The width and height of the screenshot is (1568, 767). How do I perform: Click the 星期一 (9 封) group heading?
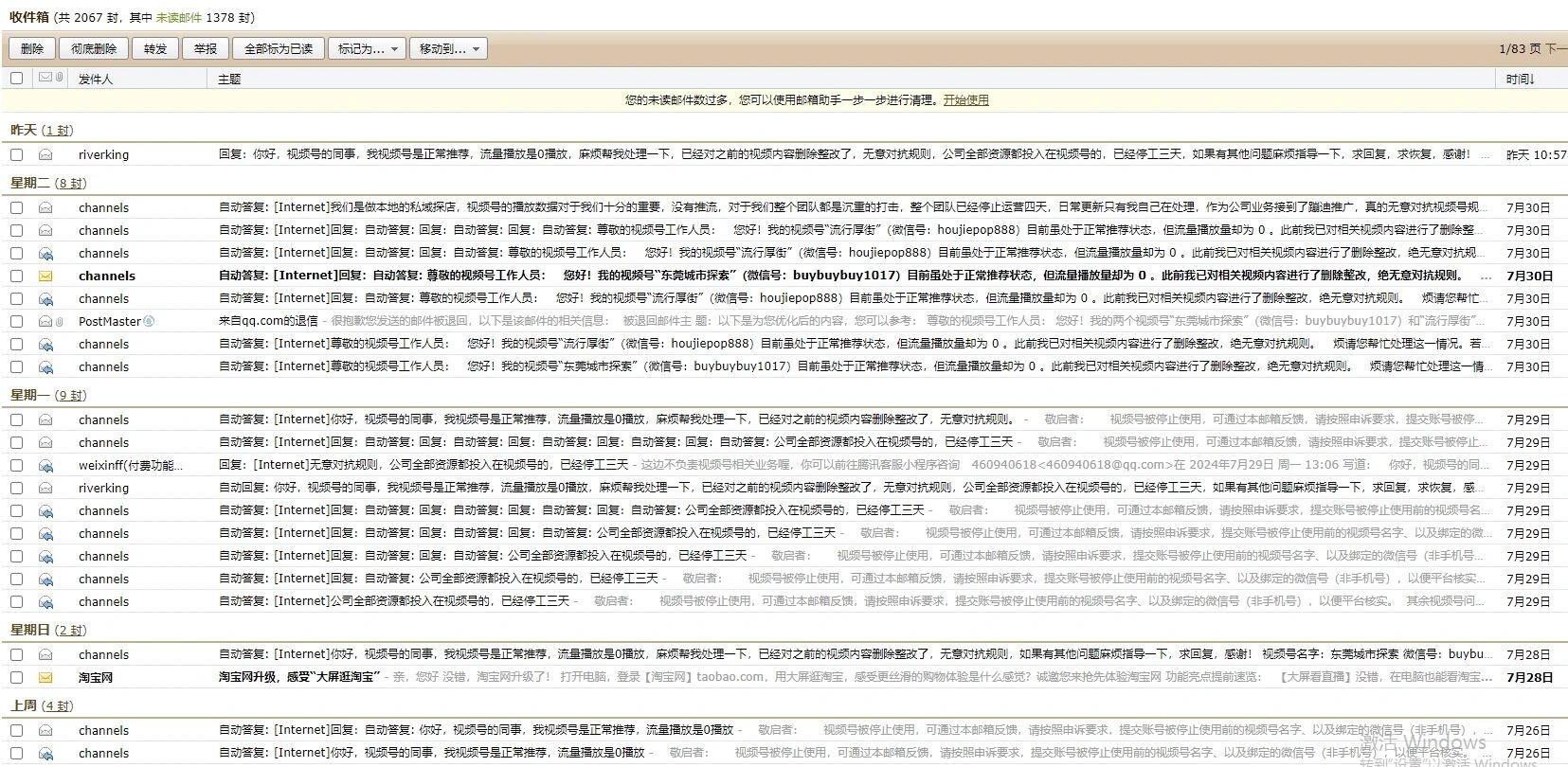tap(48, 395)
